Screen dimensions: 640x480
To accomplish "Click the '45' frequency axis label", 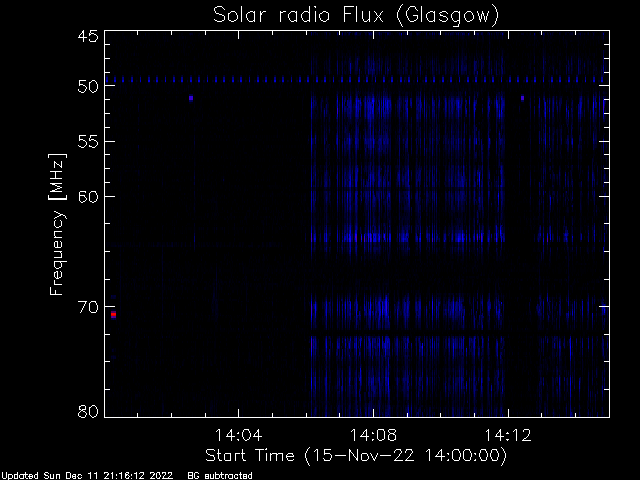I will (x=88, y=36).
